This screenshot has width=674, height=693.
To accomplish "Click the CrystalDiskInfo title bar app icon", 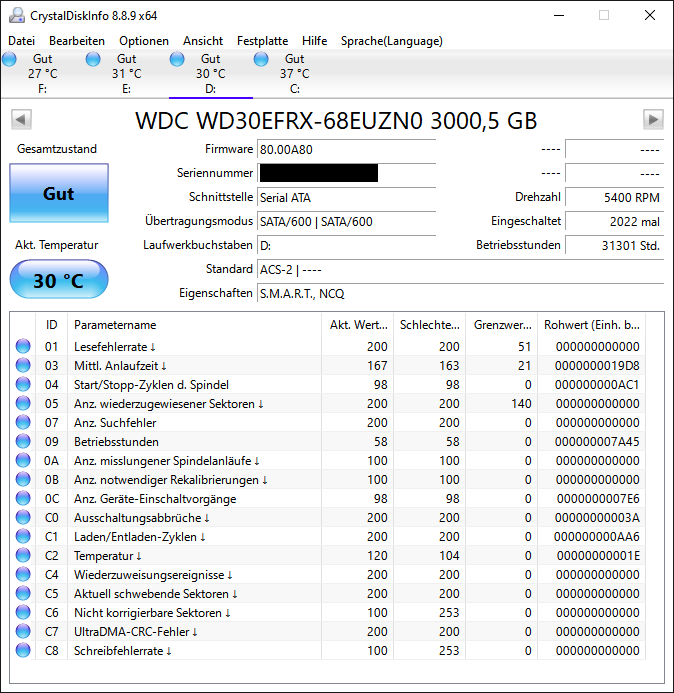I will click(17, 15).
